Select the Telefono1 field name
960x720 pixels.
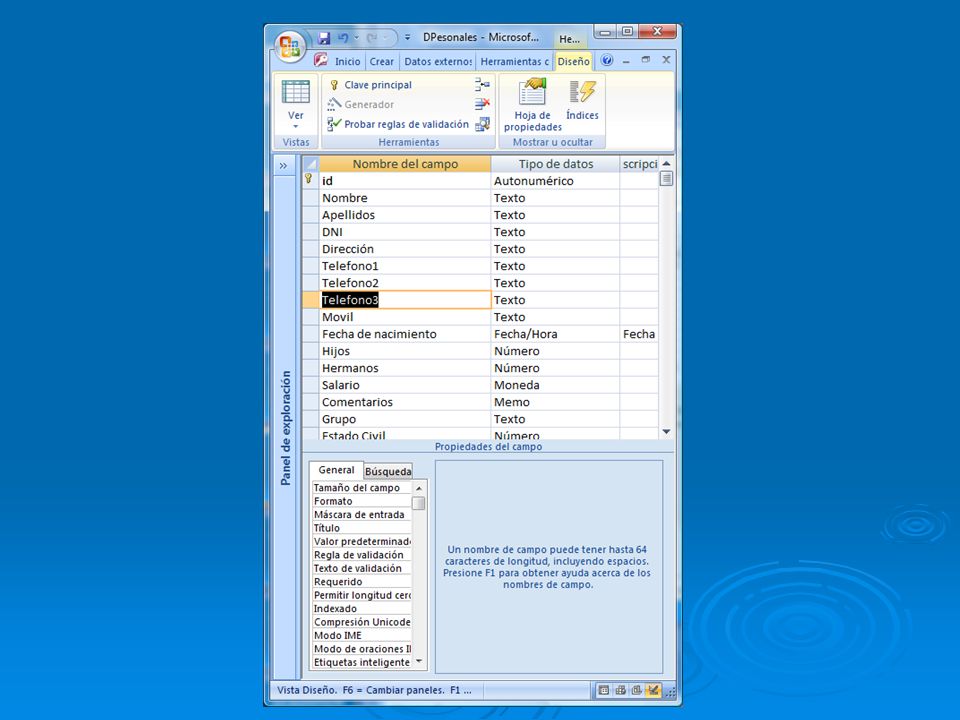(405, 266)
